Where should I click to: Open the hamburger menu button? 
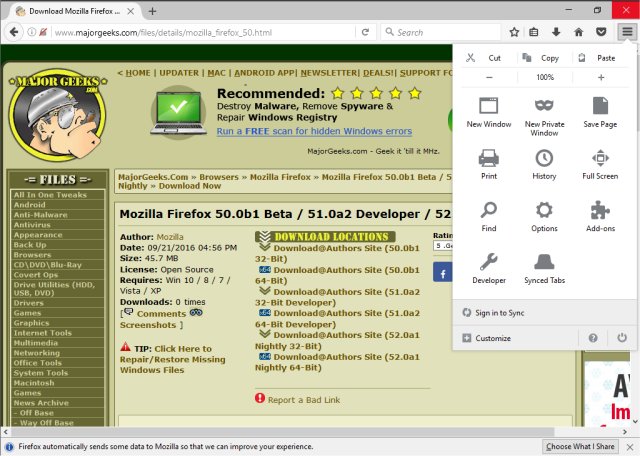pyautogui.click(x=627, y=32)
